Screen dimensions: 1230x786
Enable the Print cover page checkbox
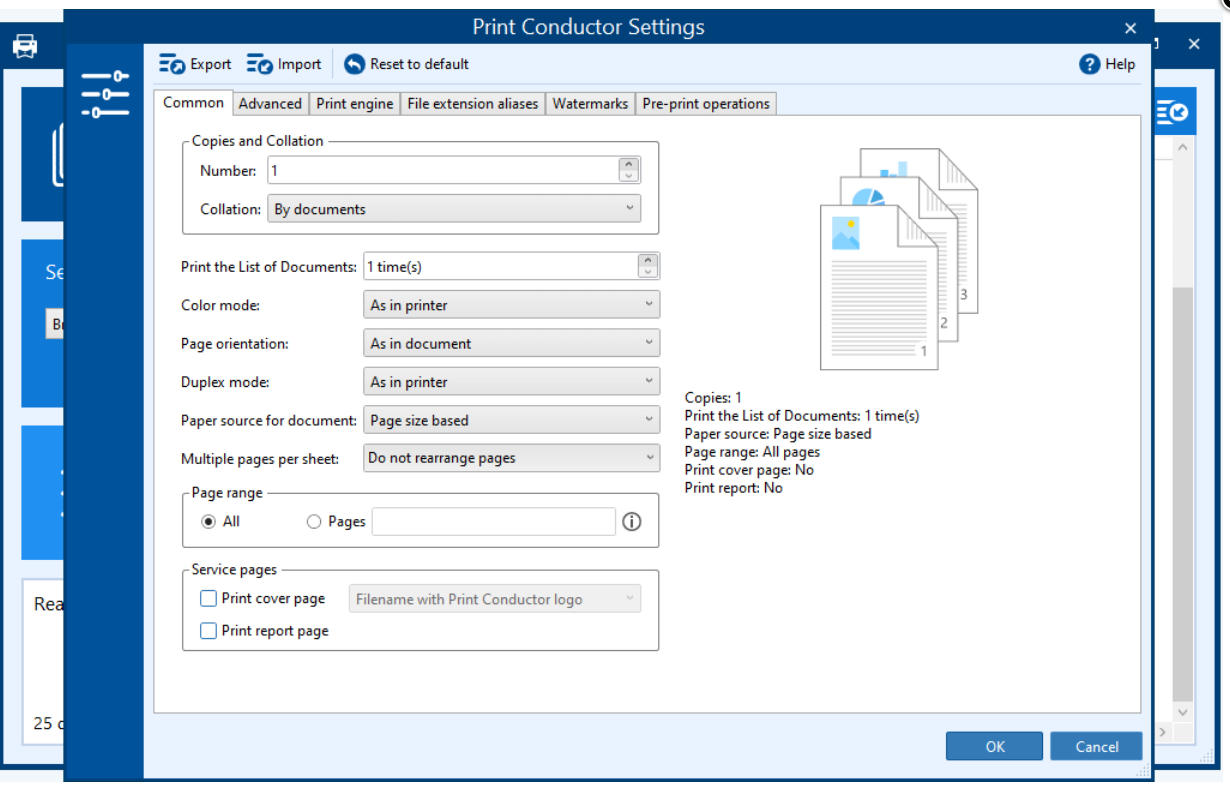(208, 599)
